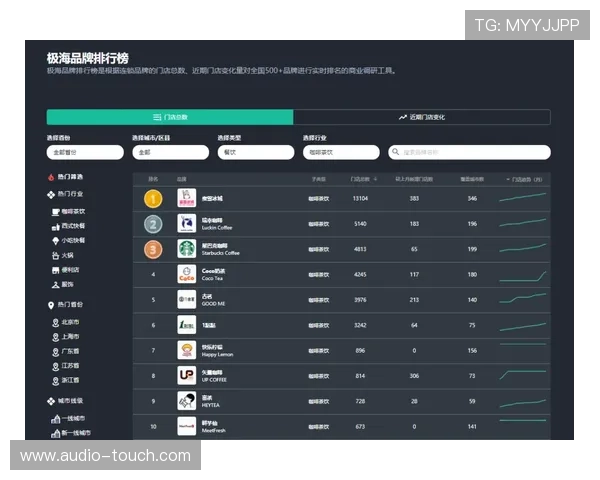Switch to the 近期门店变化 tab

(421, 117)
